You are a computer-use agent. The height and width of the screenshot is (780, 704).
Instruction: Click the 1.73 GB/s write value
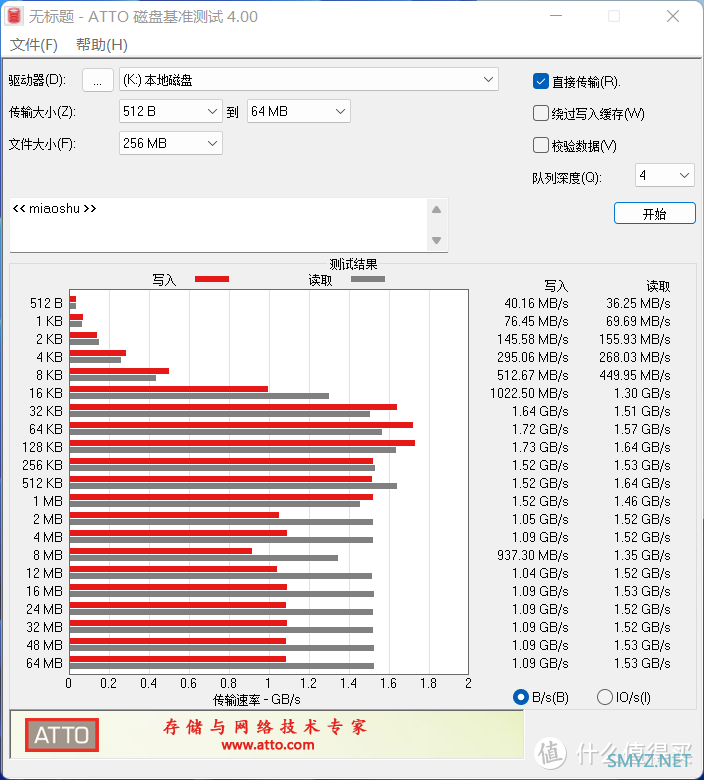pos(540,447)
